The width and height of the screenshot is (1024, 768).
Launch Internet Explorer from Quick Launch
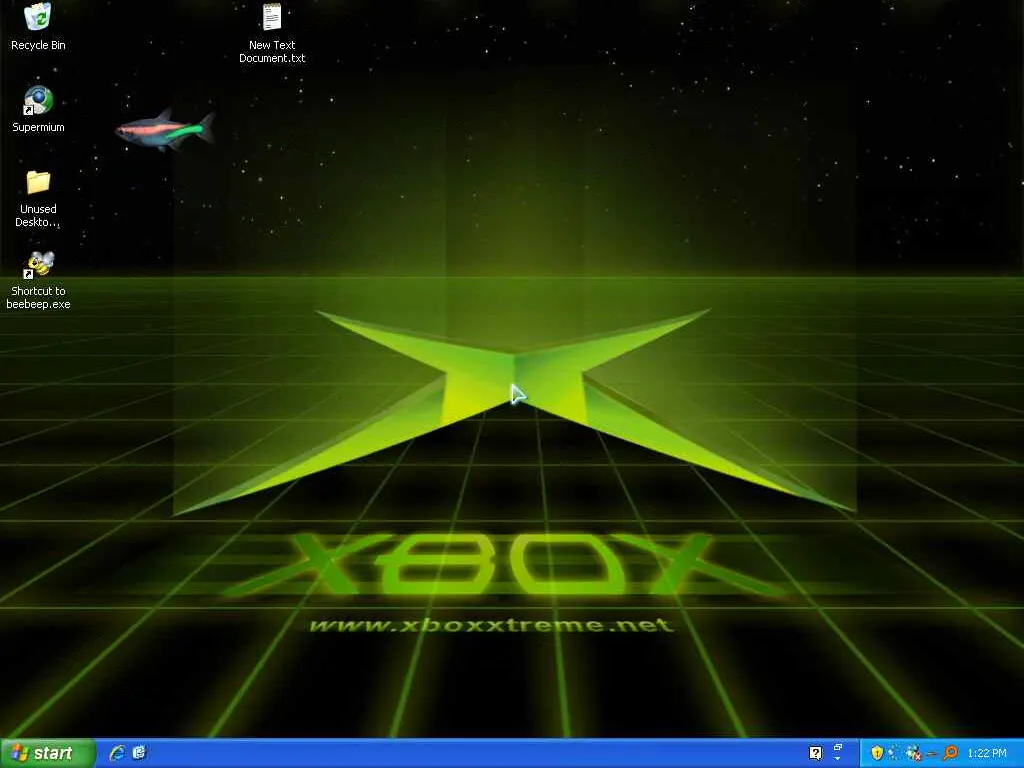(117, 753)
